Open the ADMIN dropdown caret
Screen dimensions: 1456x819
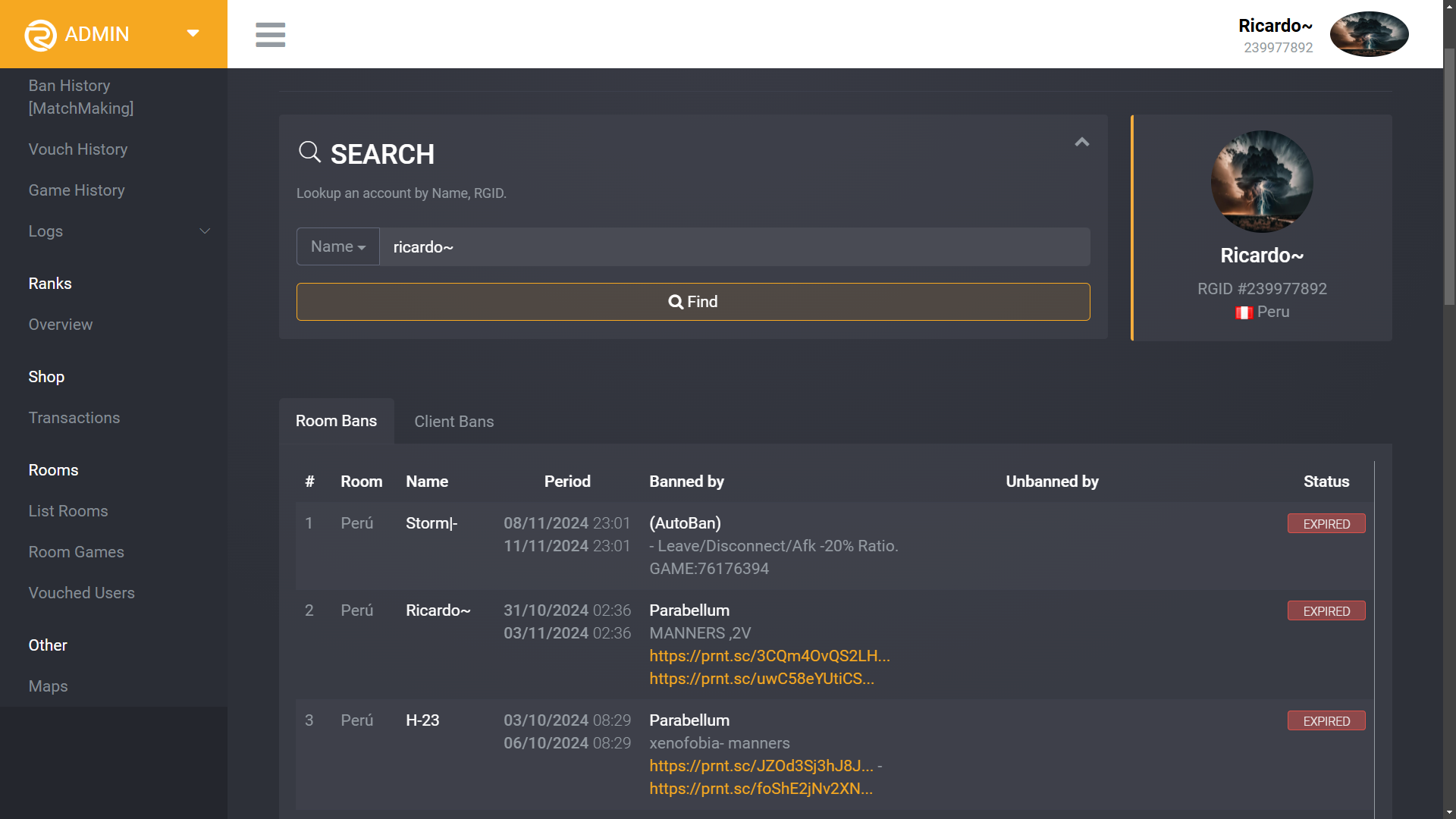tap(193, 33)
